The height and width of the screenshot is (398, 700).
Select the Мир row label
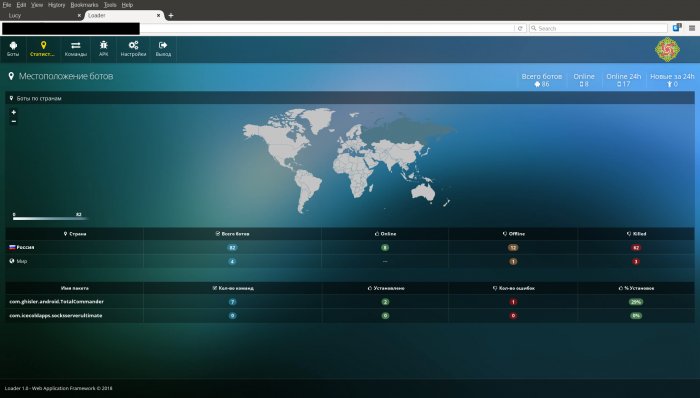pos(21,261)
